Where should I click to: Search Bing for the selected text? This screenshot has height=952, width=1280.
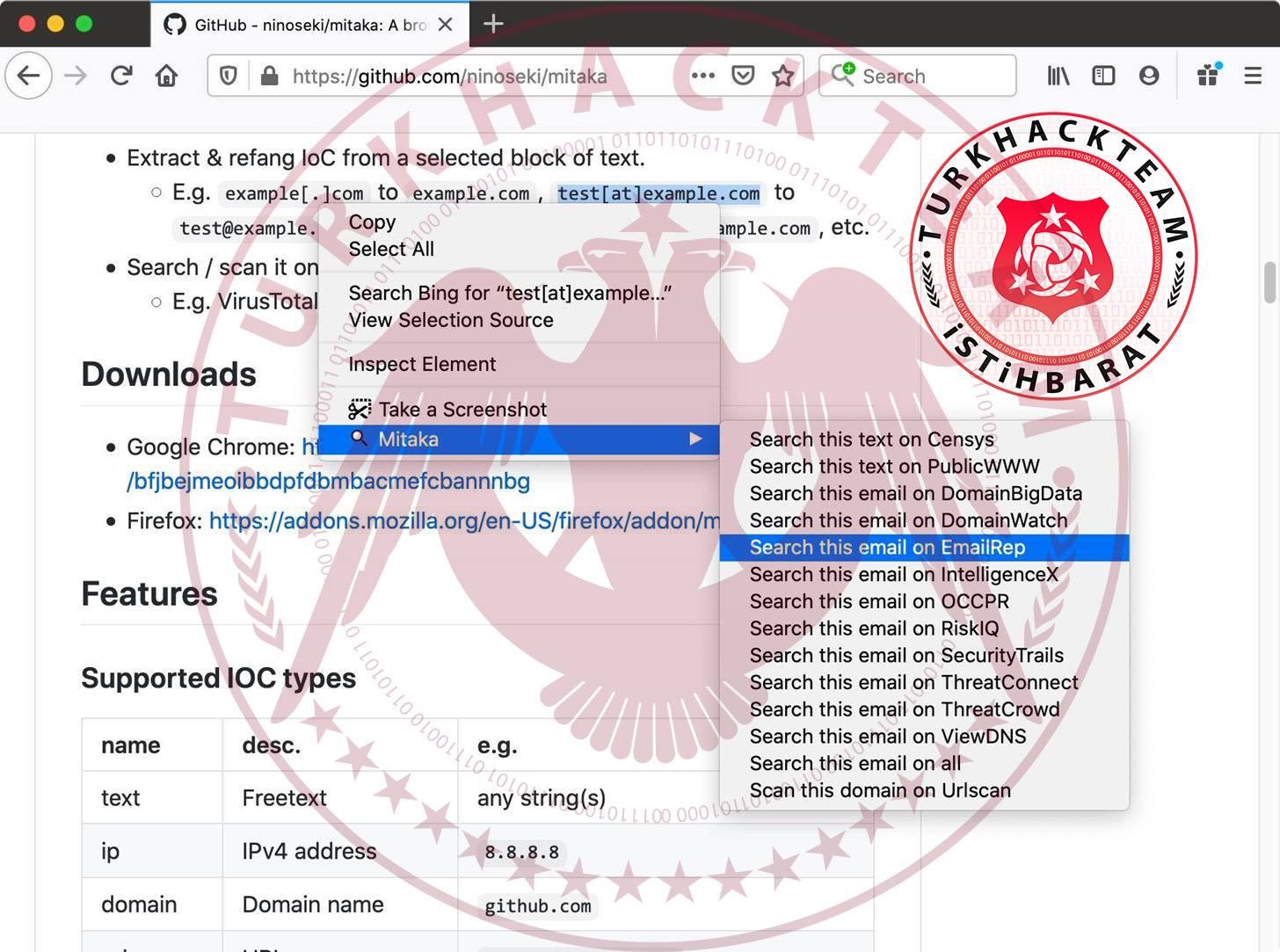click(x=519, y=294)
